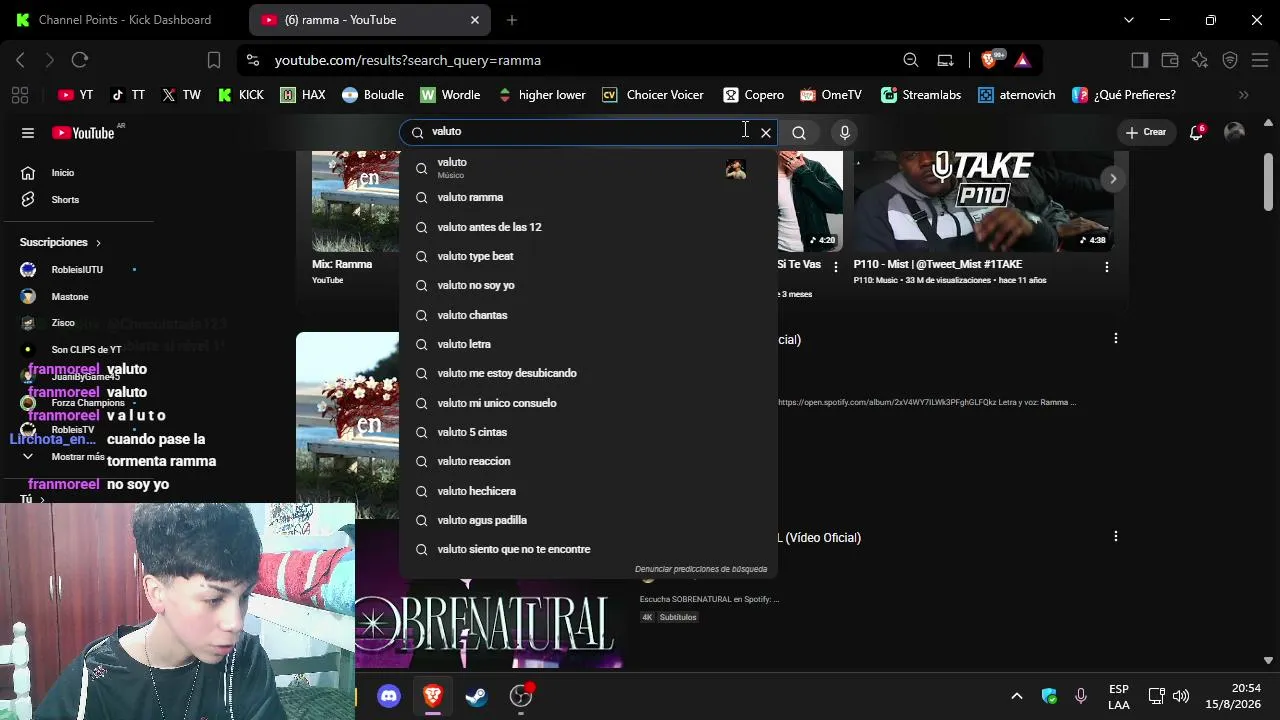Open the YouTube guide hamburger menu
Screen dimensions: 1280x720
point(28,133)
